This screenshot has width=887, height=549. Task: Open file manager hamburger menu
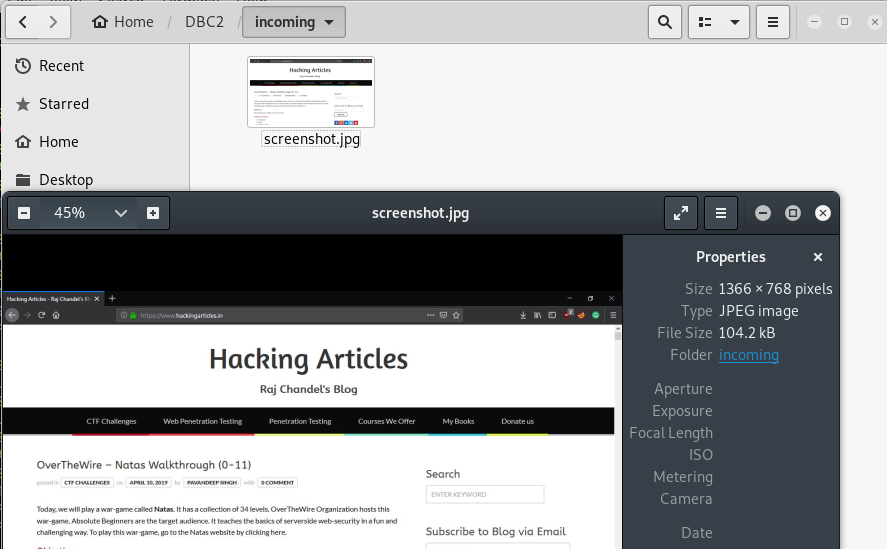coord(773,22)
